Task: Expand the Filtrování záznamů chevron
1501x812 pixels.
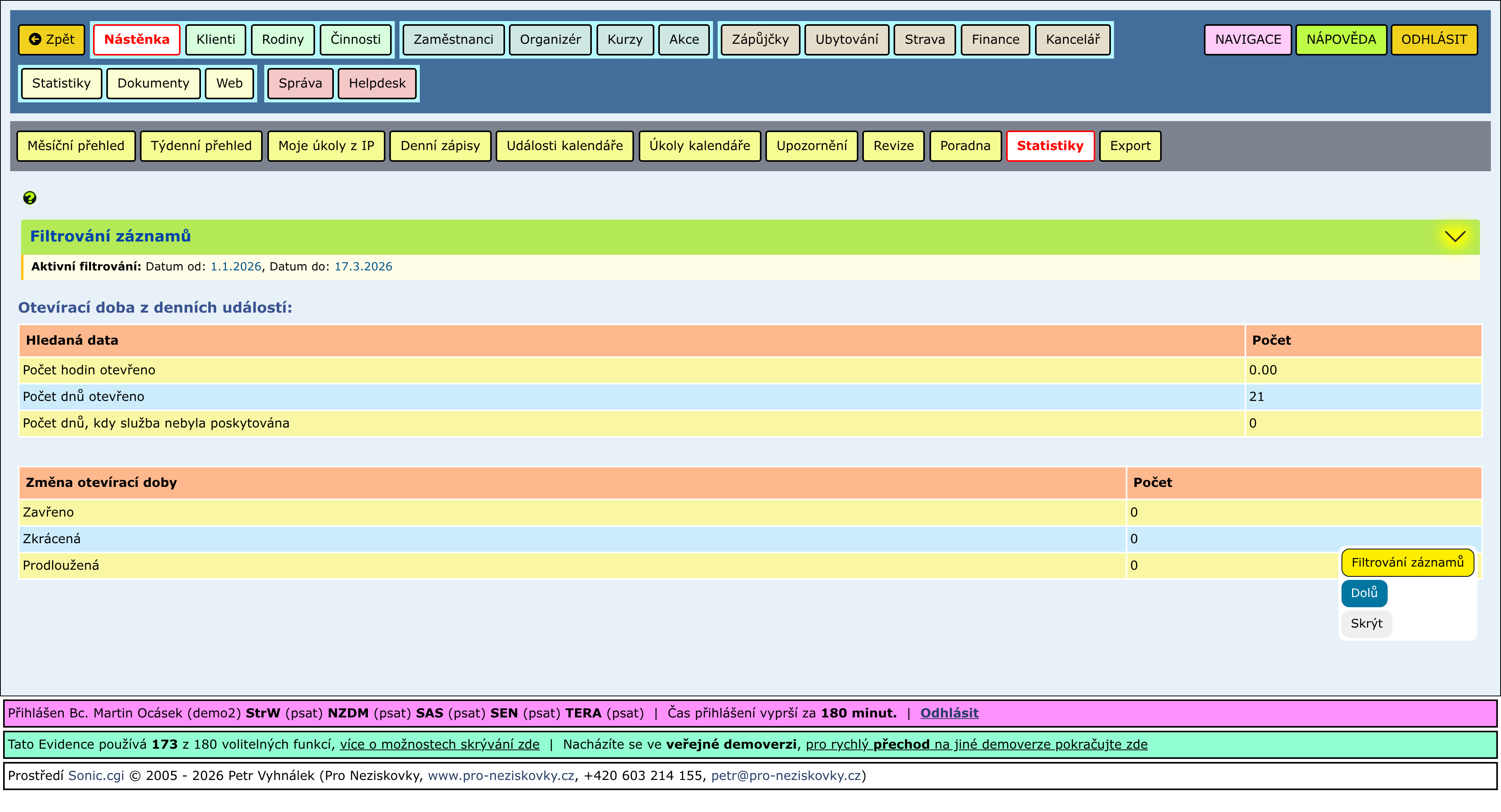Action: click(x=1454, y=236)
